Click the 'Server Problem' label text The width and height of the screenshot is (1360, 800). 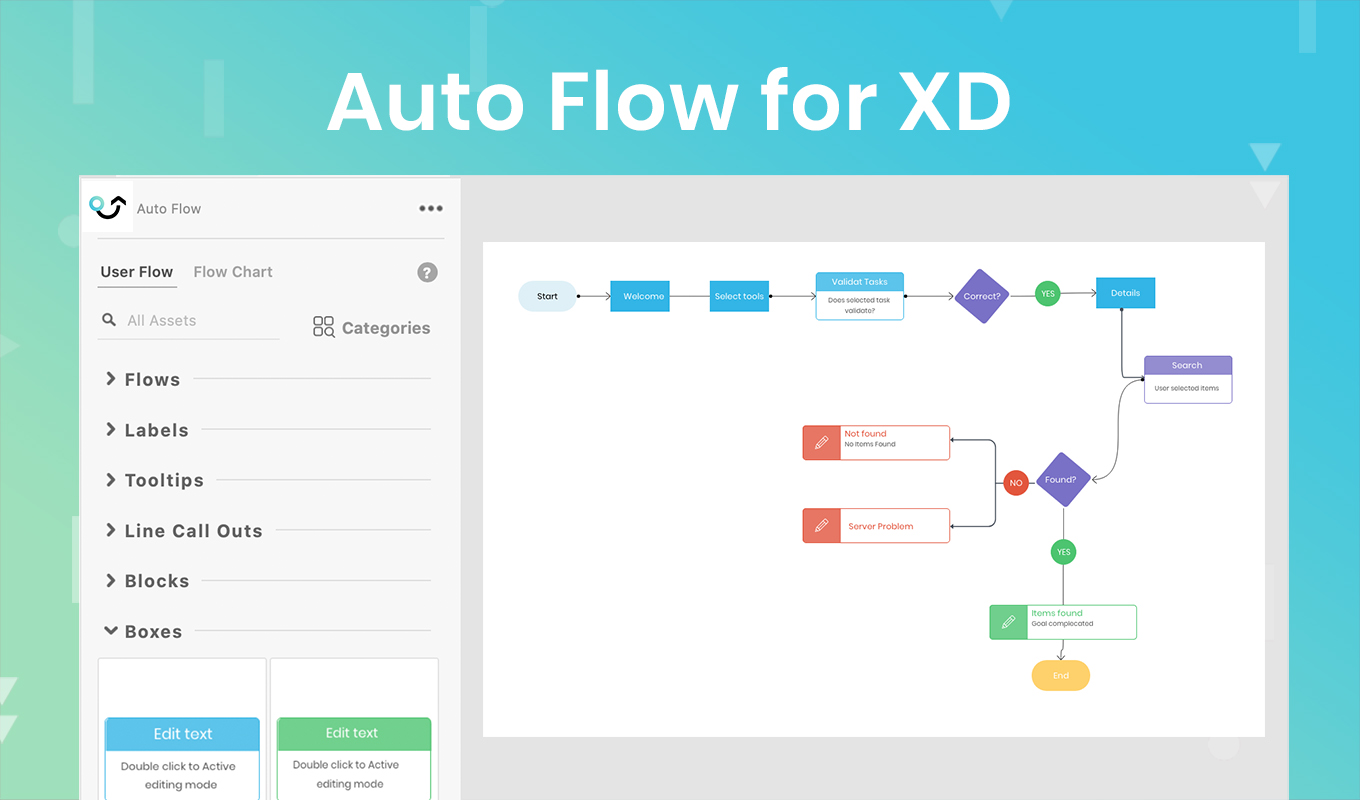click(881, 526)
